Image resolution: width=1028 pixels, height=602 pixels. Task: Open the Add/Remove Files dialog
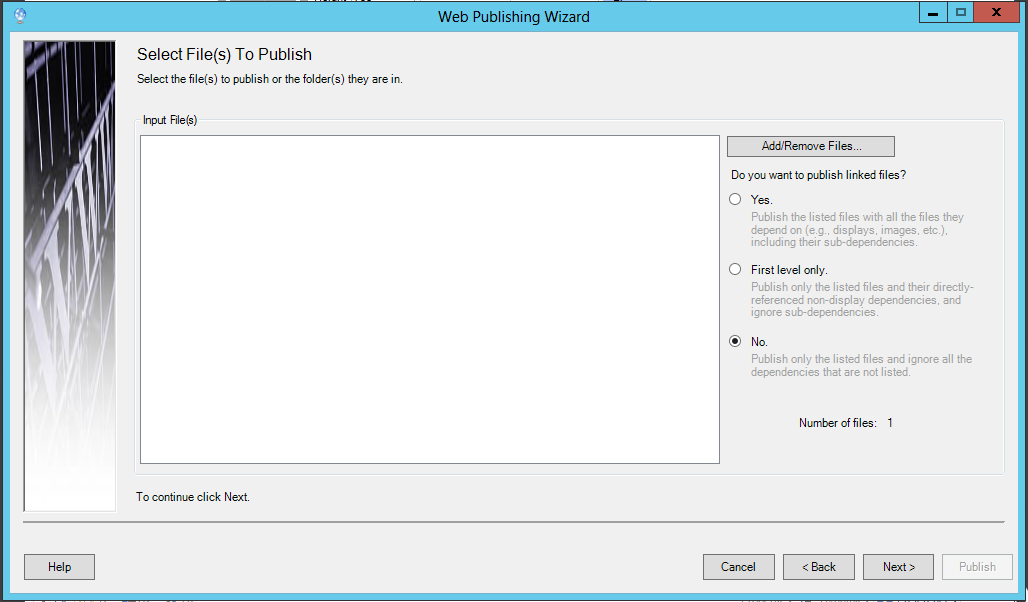click(810, 146)
